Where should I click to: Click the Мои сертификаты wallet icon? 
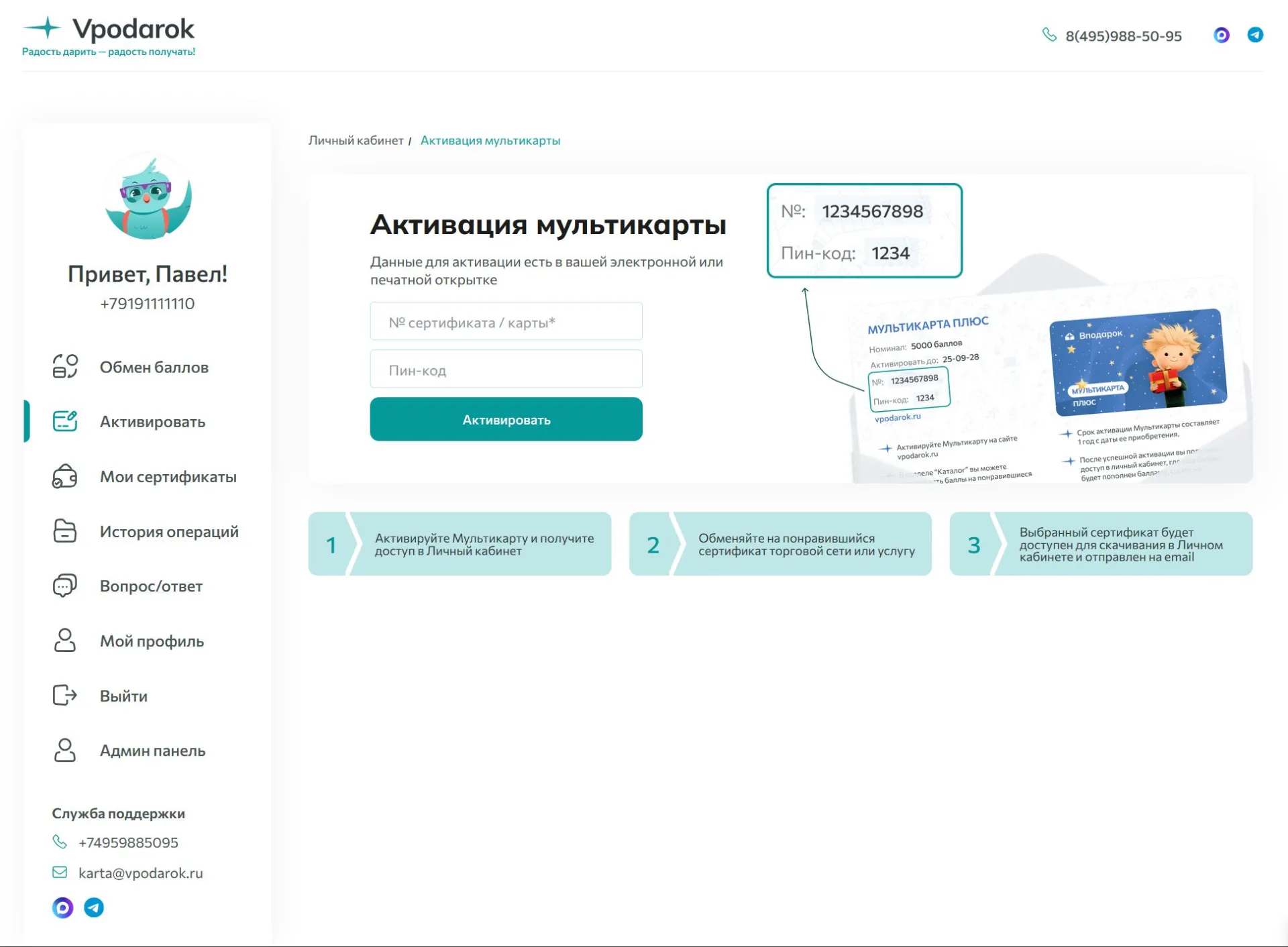pyautogui.click(x=65, y=476)
